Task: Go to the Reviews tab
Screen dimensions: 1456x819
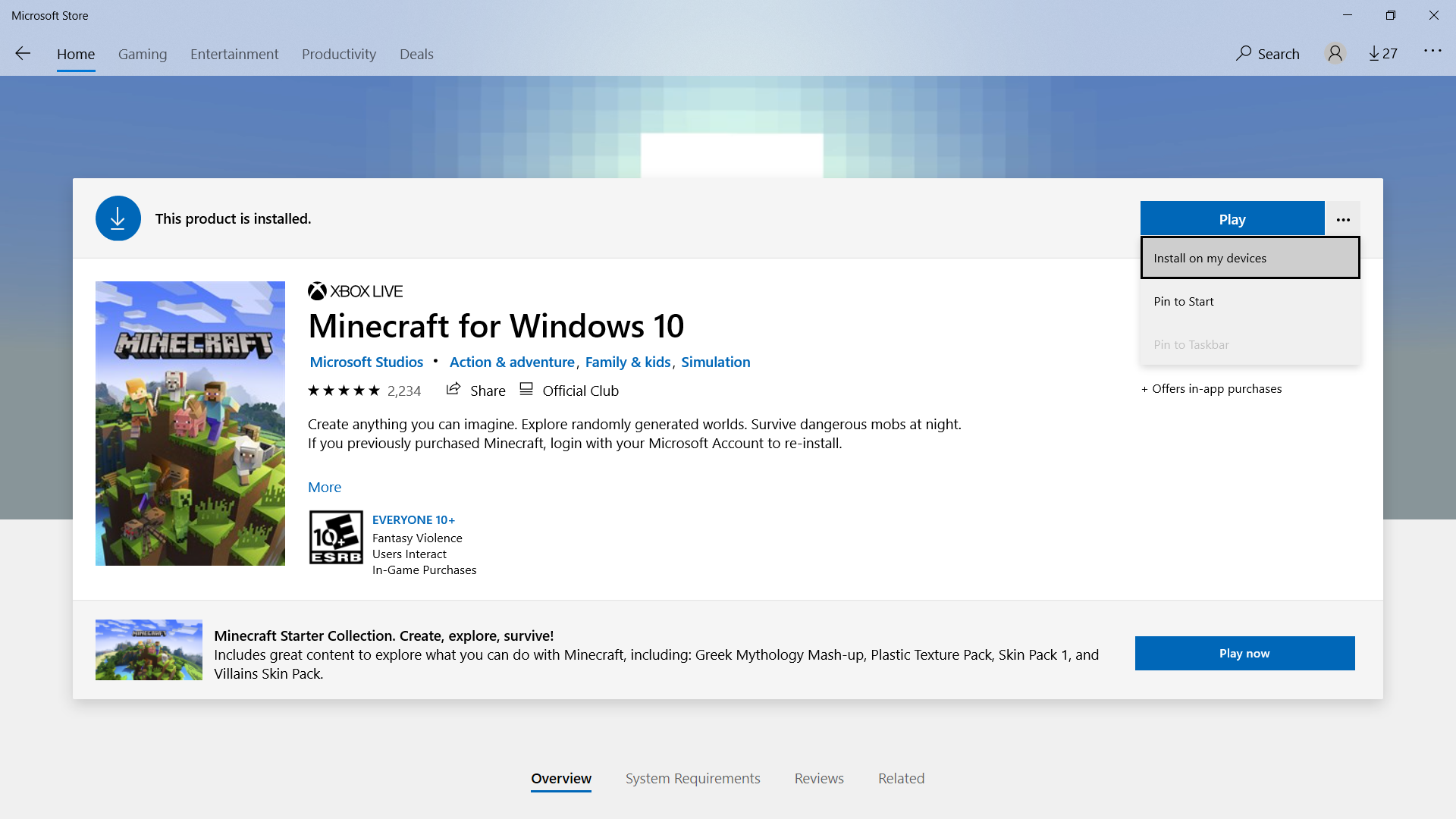Action: coord(818,778)
